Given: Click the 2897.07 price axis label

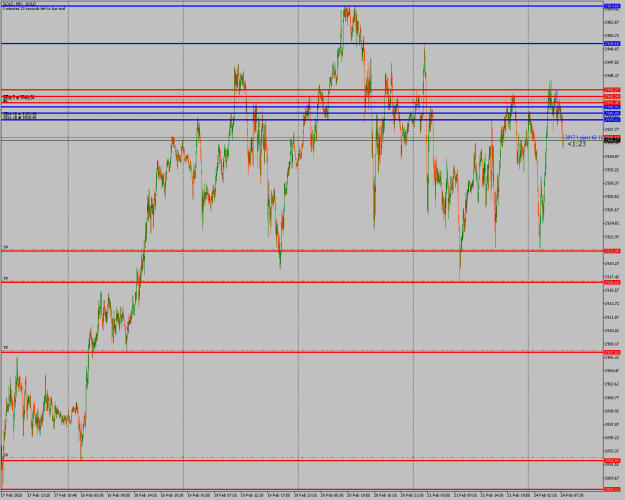Looking at the screenshot, I should (x=612, y=425).
